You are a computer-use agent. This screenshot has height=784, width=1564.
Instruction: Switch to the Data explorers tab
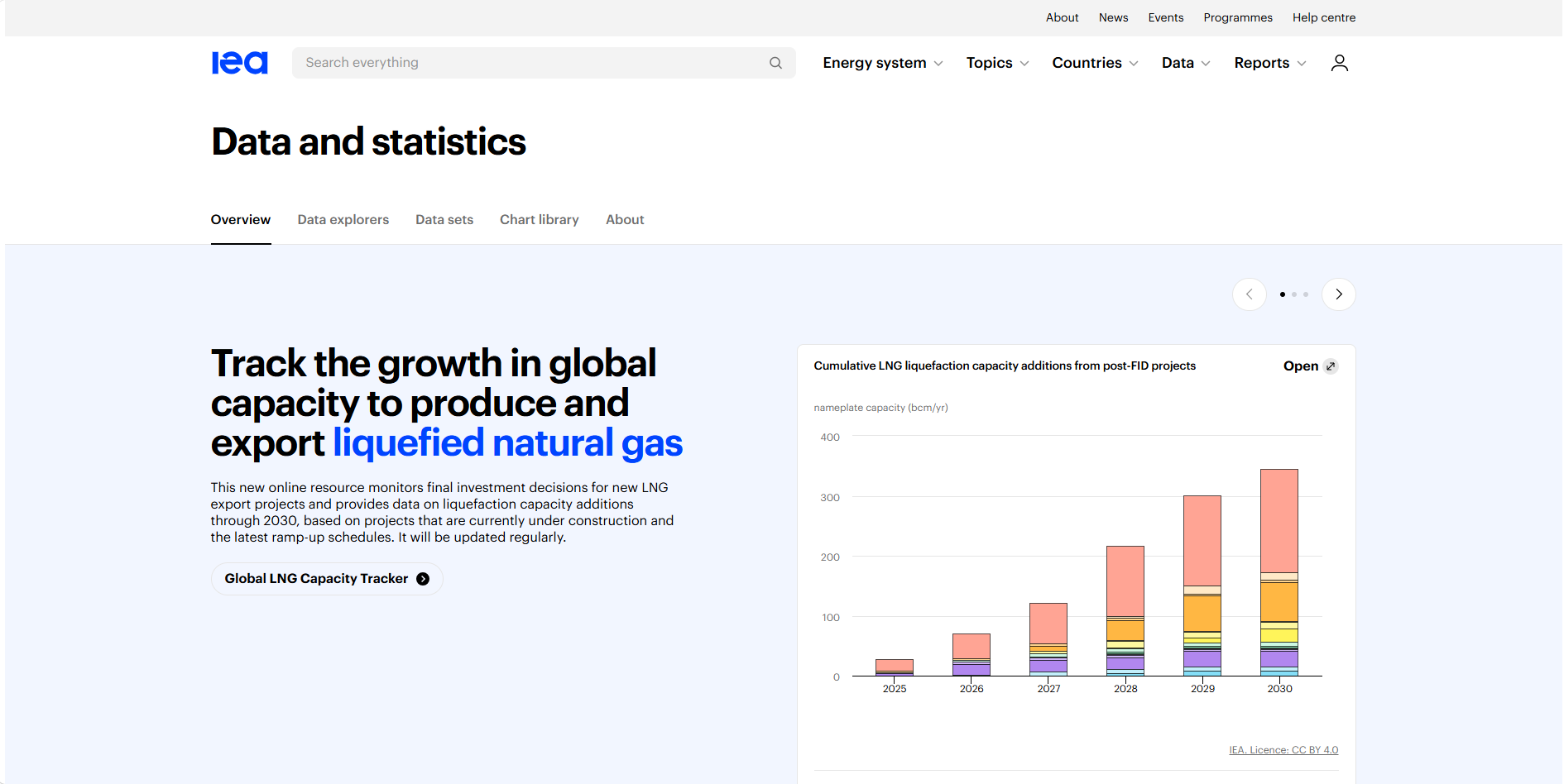[x=343, y=220]
